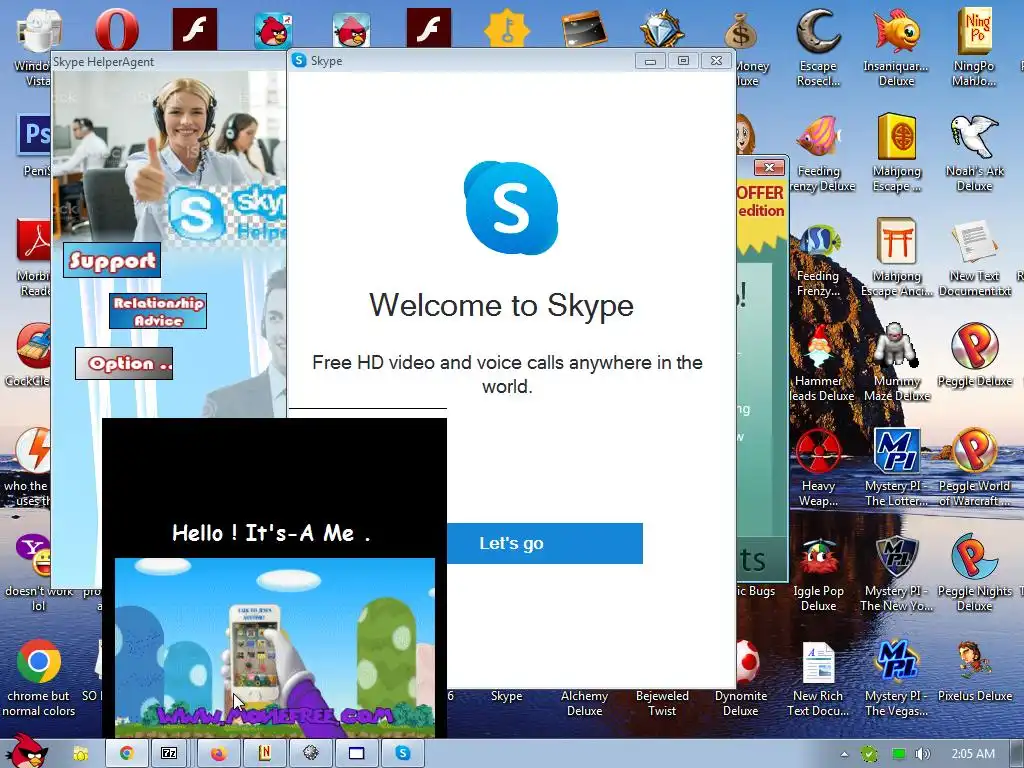Viewport: 1024px width, 768px height.
Task: Switch to Chrome in the taskbar
Action: (127, 754)
